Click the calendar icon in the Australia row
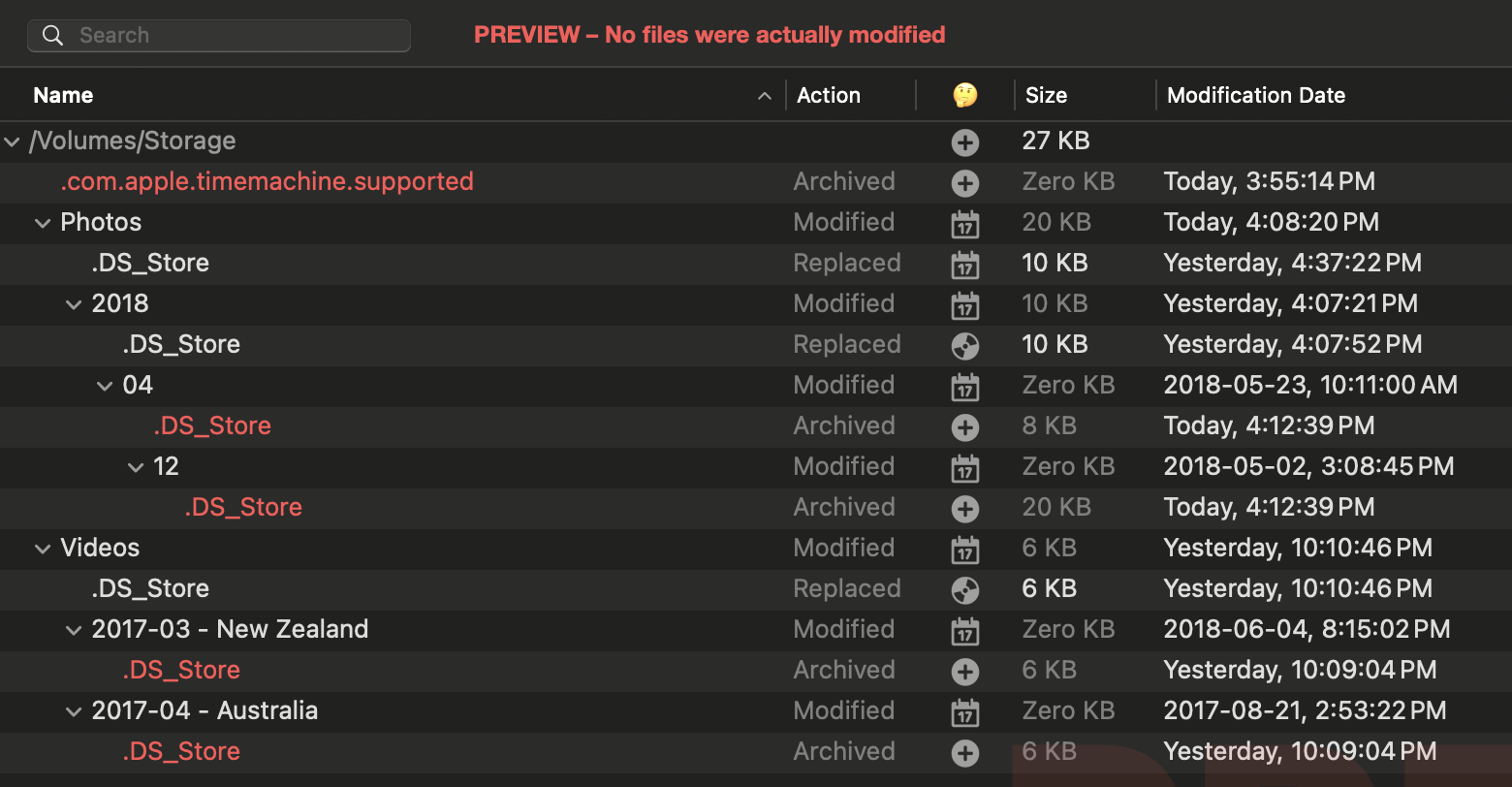 (x=964, y=711)
